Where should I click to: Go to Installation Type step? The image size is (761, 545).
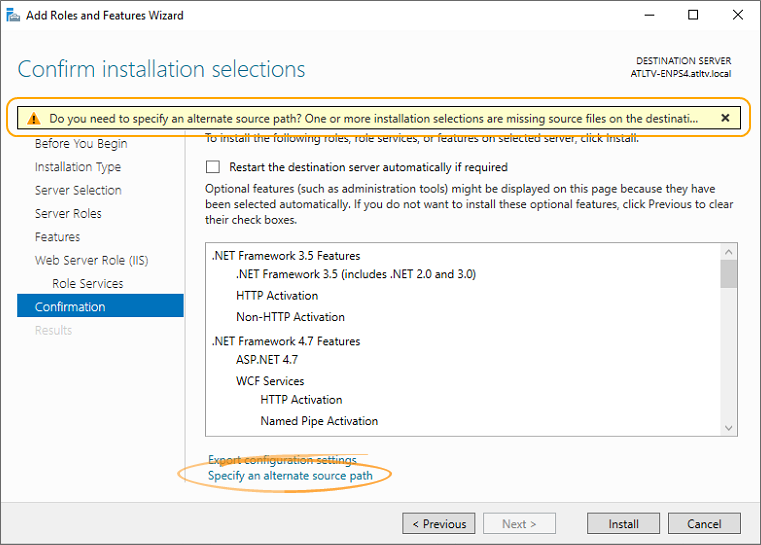click(x=78, y=167)
